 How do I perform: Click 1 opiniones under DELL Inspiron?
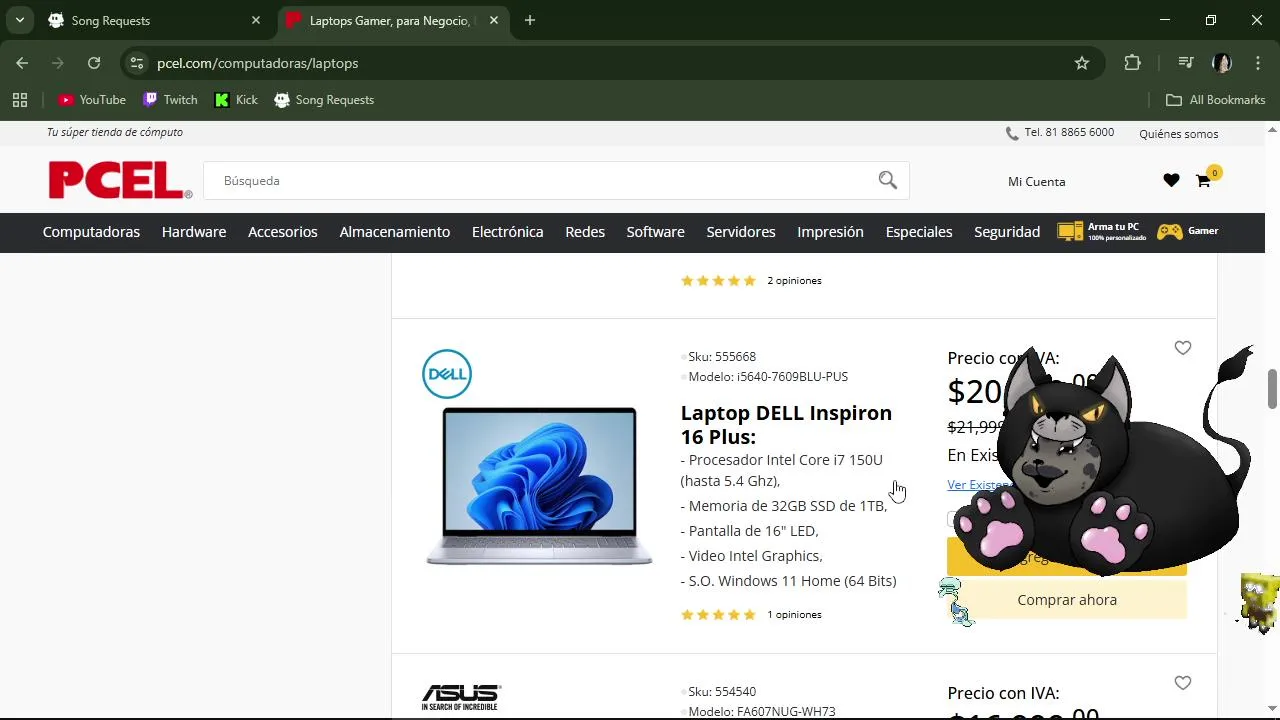tap(794, 615)
